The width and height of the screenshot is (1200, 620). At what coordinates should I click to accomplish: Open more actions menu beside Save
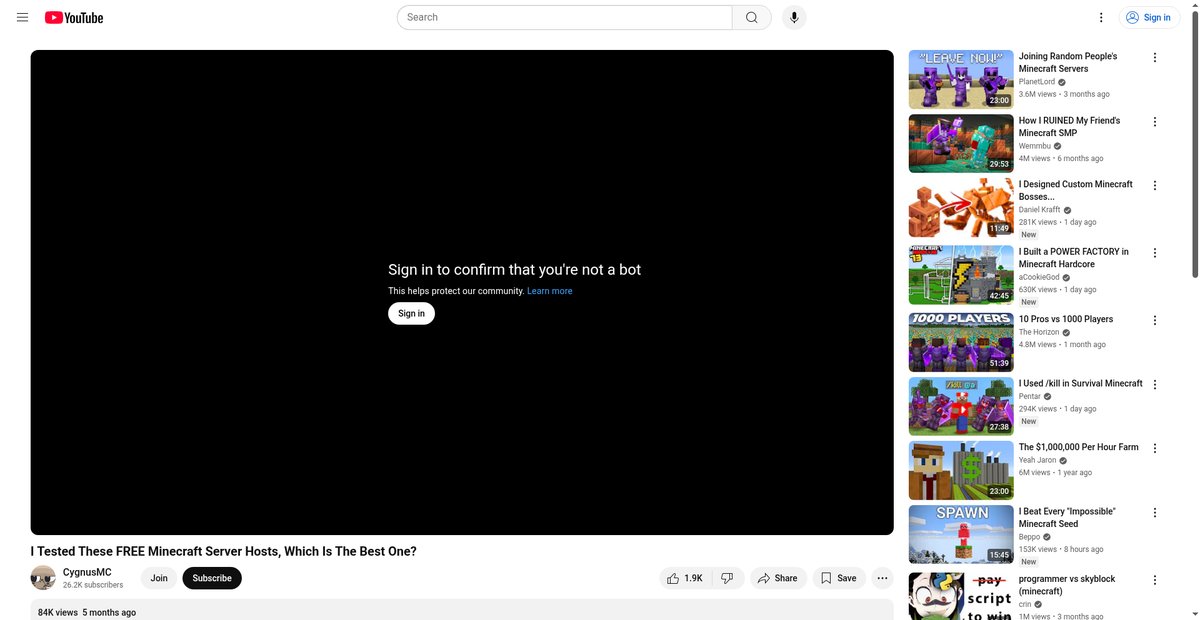click(x=882, y=578)
